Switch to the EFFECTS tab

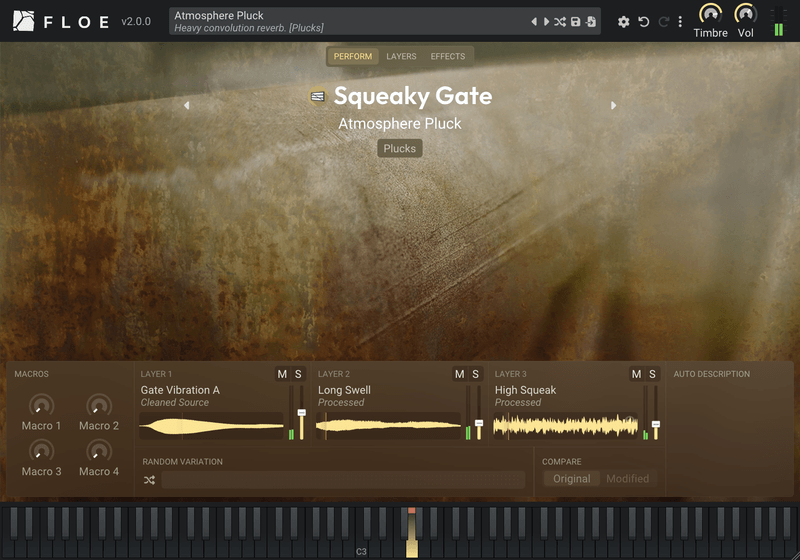[x=447, y=56]
